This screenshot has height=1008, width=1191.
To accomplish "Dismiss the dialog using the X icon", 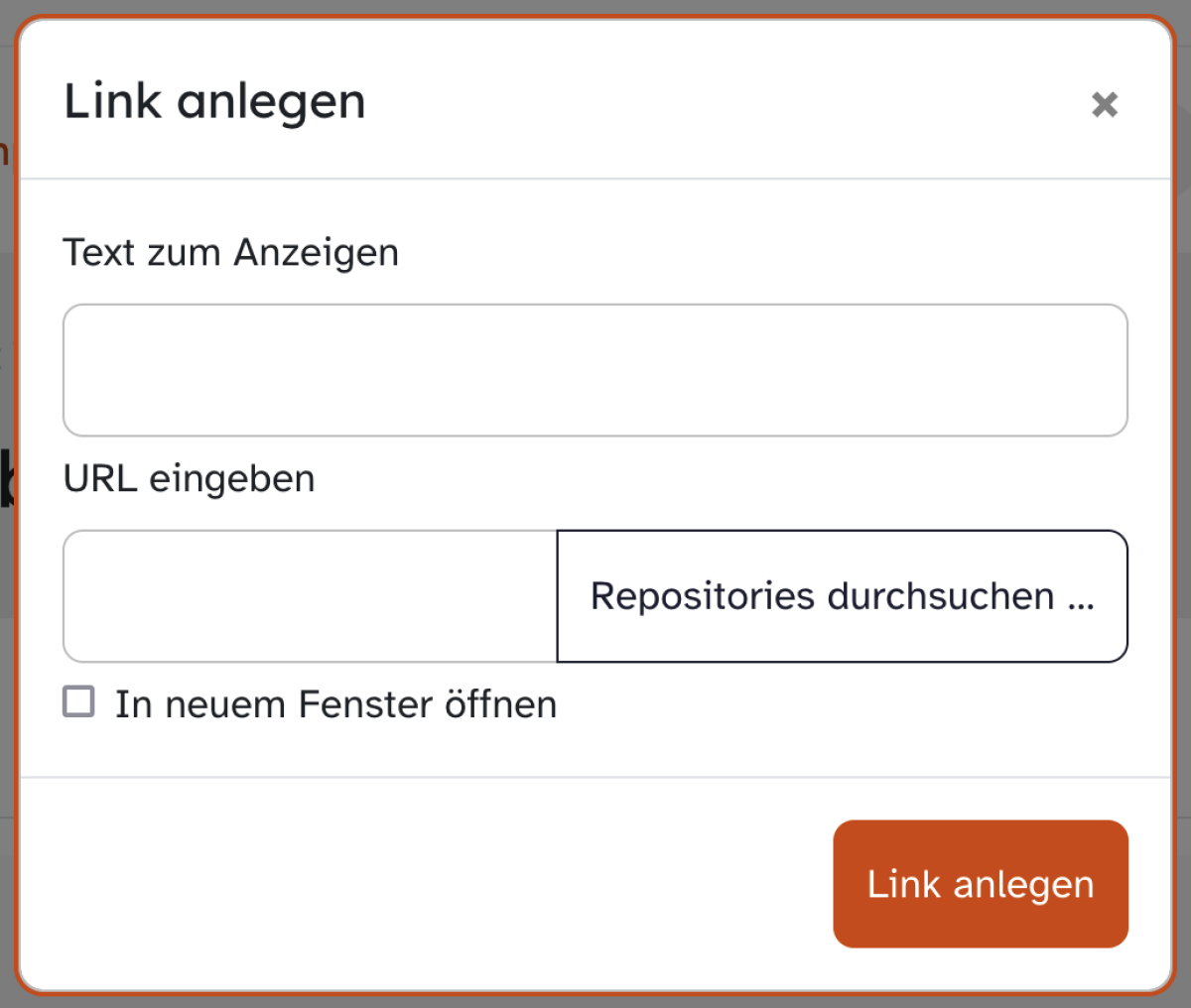I will tap(1105, 104).
